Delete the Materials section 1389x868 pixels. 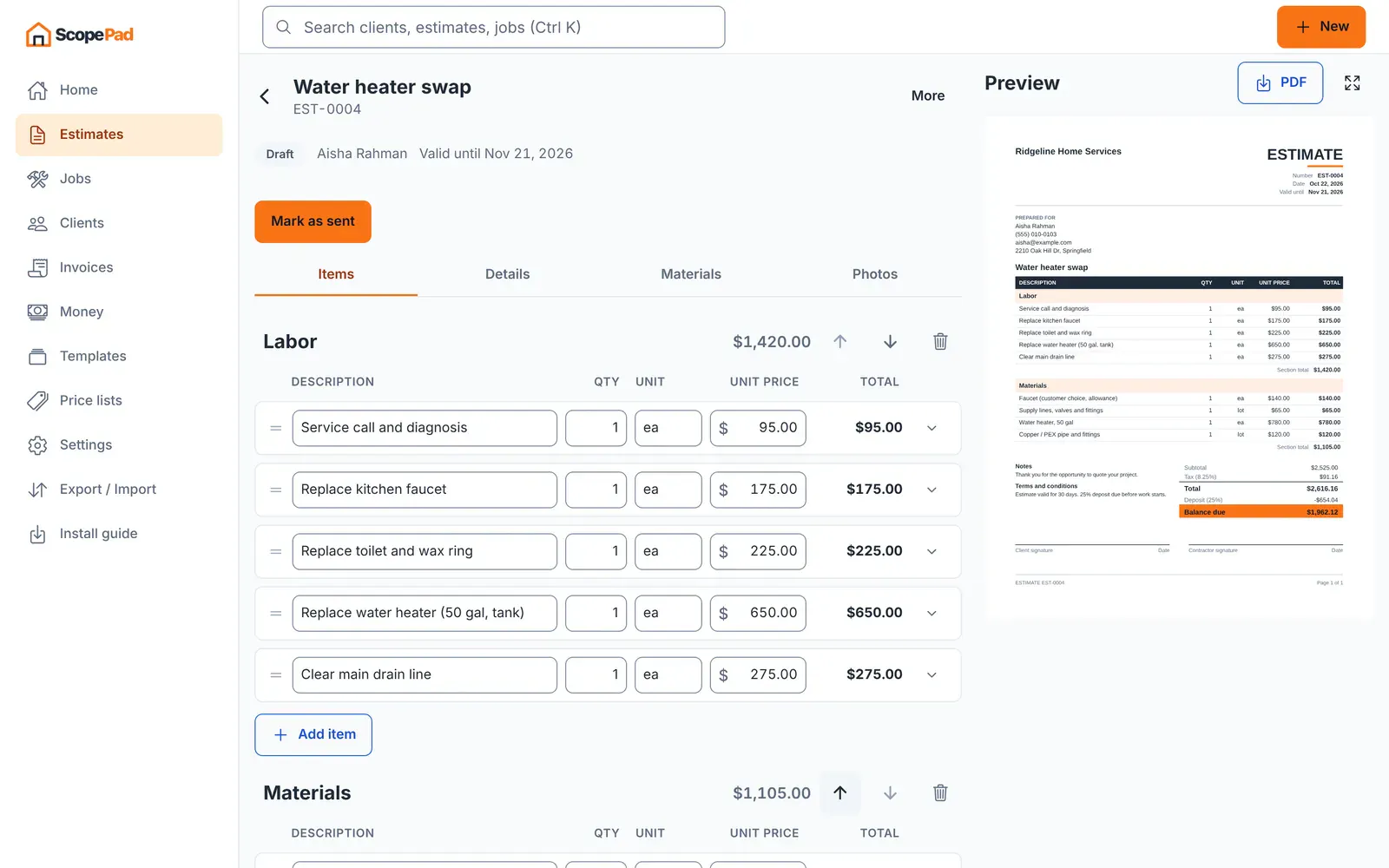(x=940, y=792)
